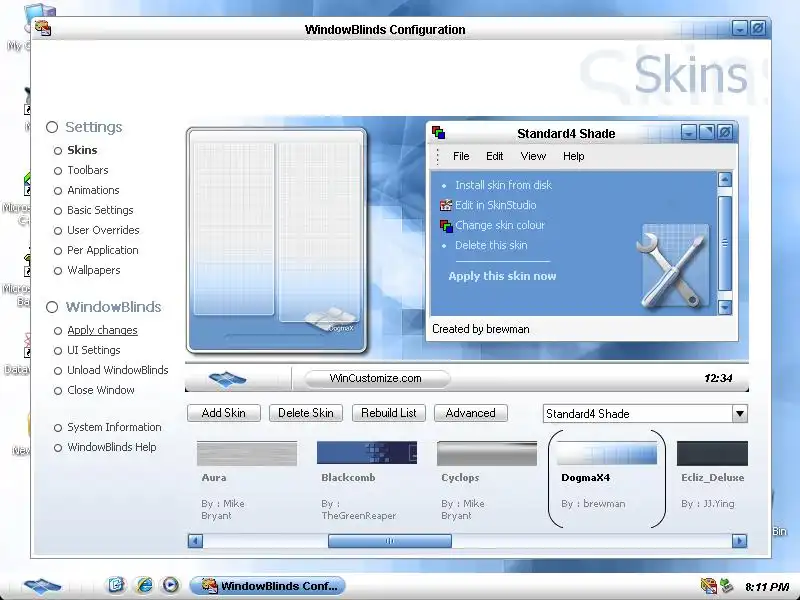Click the Standard4 Shade preview window icon
This screenshot has width=800, height=600.
(438, 133)
